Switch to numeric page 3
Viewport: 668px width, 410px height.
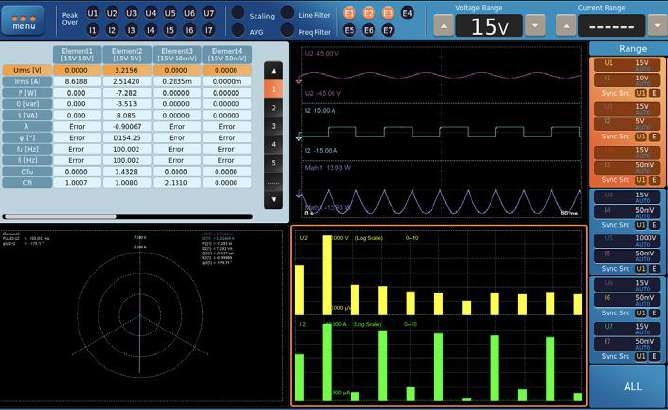(274, 126)
